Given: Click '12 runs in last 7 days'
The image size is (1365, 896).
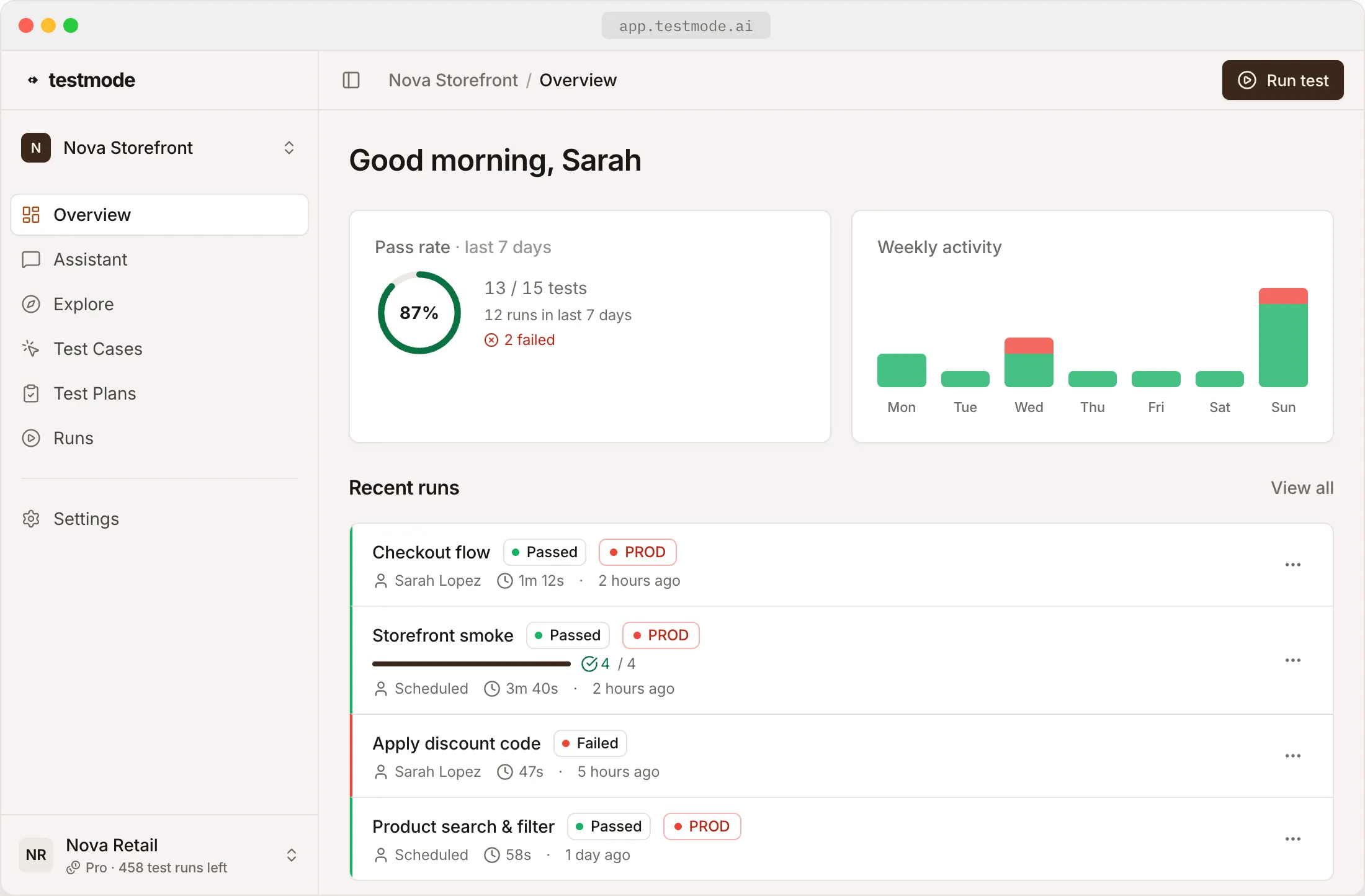Looking at the screenshot, I should pyautogui.click(x=558, y=315).
